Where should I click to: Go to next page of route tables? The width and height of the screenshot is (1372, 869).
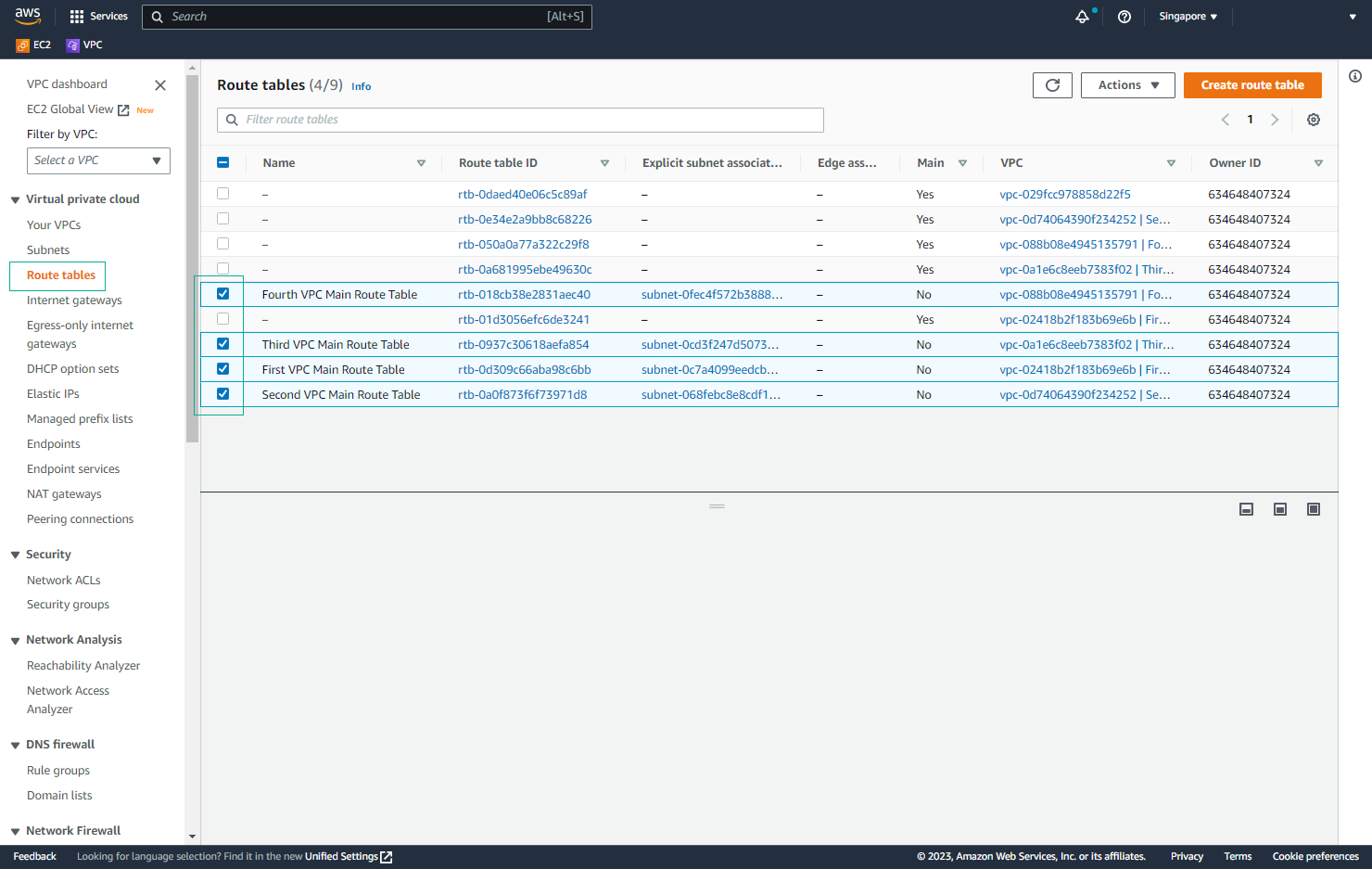click(1275, 120)
